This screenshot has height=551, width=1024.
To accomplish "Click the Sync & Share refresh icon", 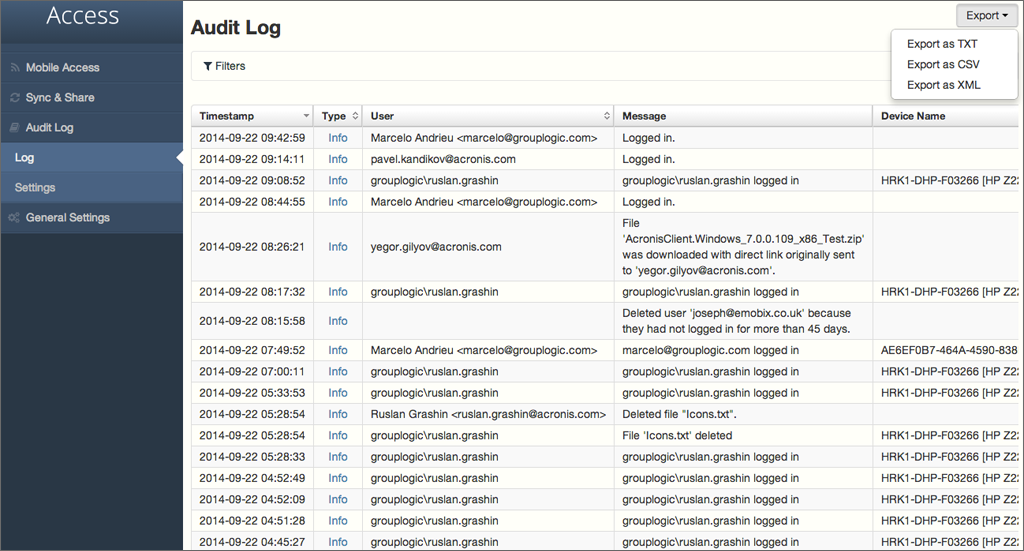I will pos(15,98).
